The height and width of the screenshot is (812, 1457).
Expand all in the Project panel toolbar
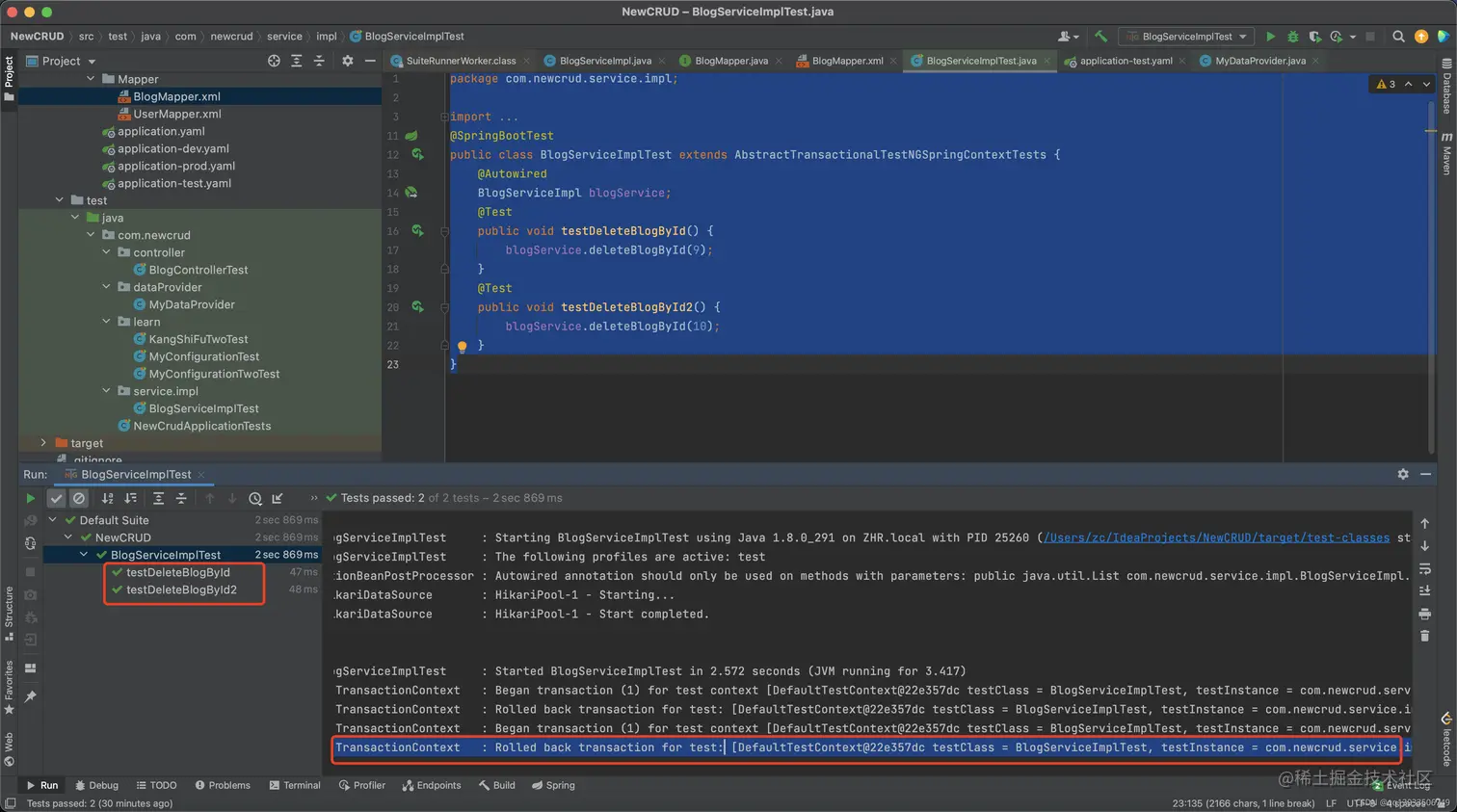coord(296,61)
